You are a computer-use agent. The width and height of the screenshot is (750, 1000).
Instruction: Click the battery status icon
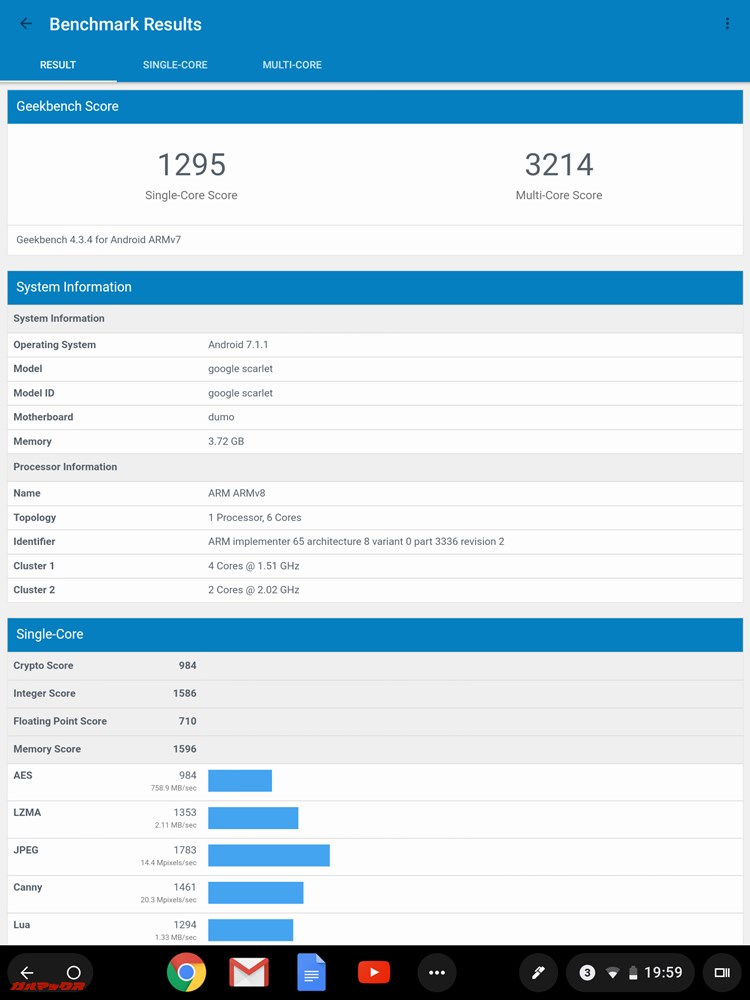click(x=633, y=973)
